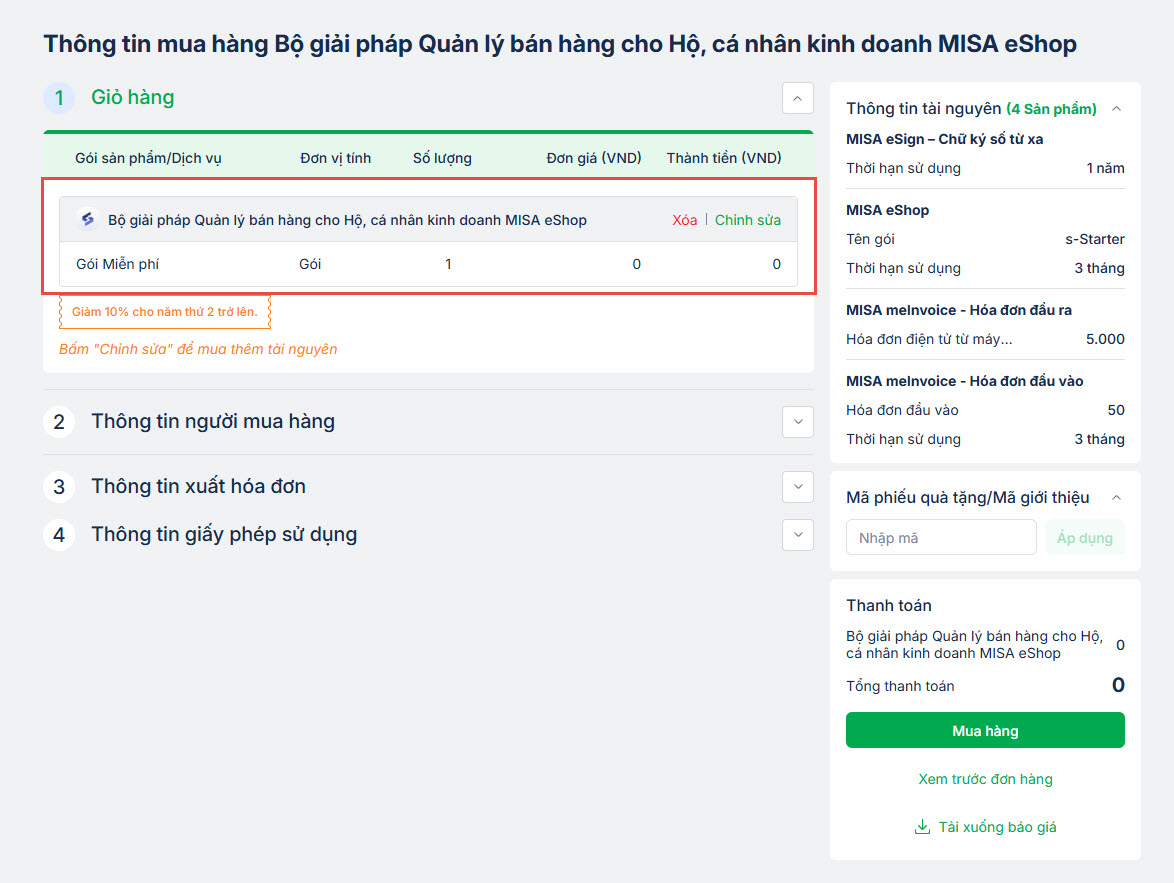
Task: Open Xem trước đơn hàng preview
Action: pos(985,779)
